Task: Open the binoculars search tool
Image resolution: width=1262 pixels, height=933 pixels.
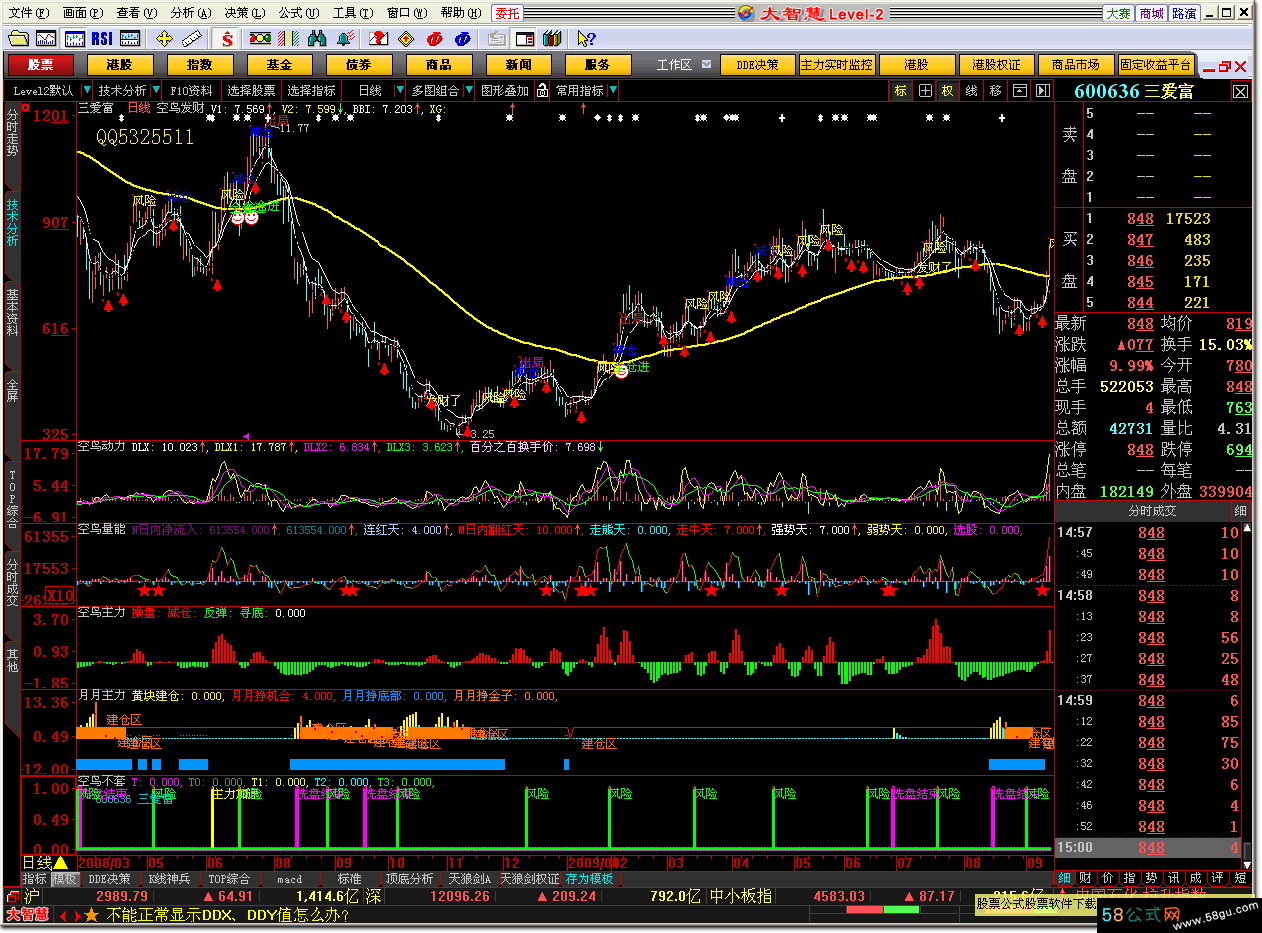Action: [x=319, y=39]
